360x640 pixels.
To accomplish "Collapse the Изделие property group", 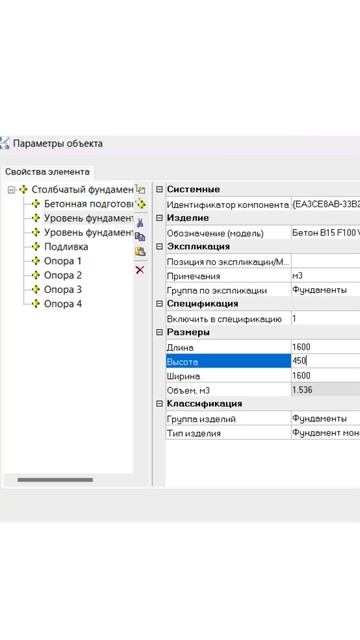I will click(x=159, y=218).
